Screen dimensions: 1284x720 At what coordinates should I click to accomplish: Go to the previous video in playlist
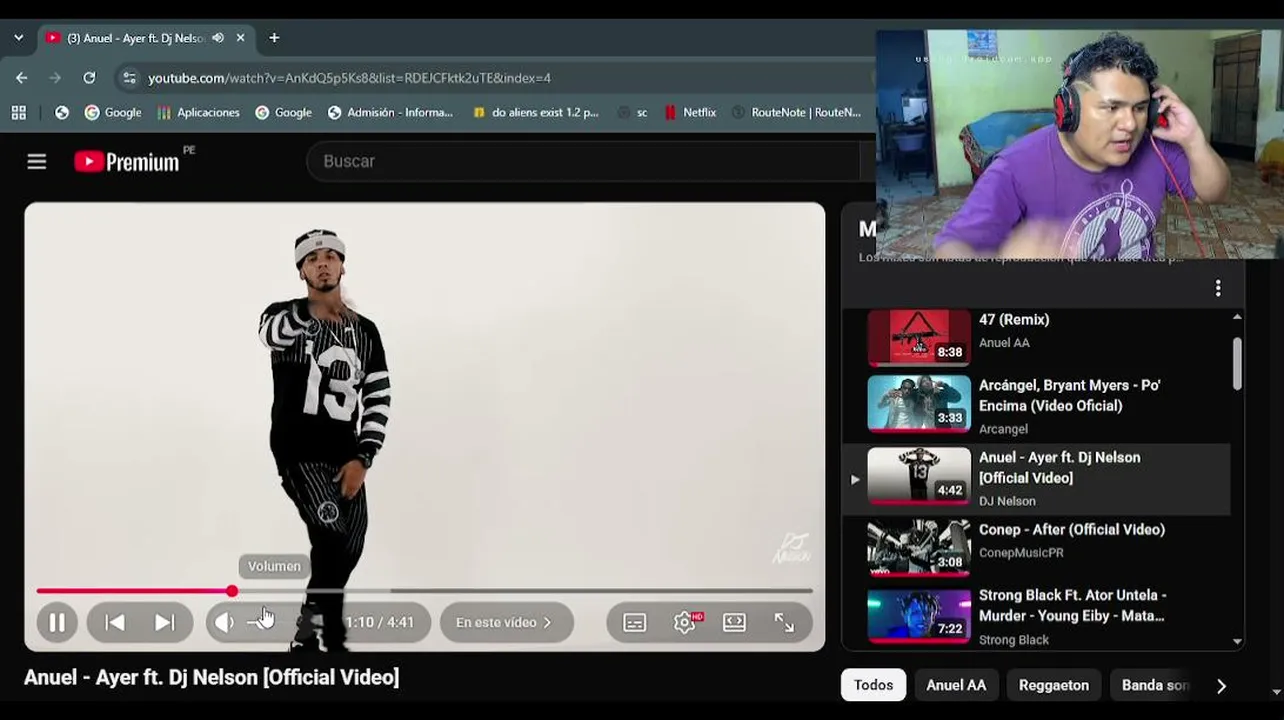tap(115, 622)
